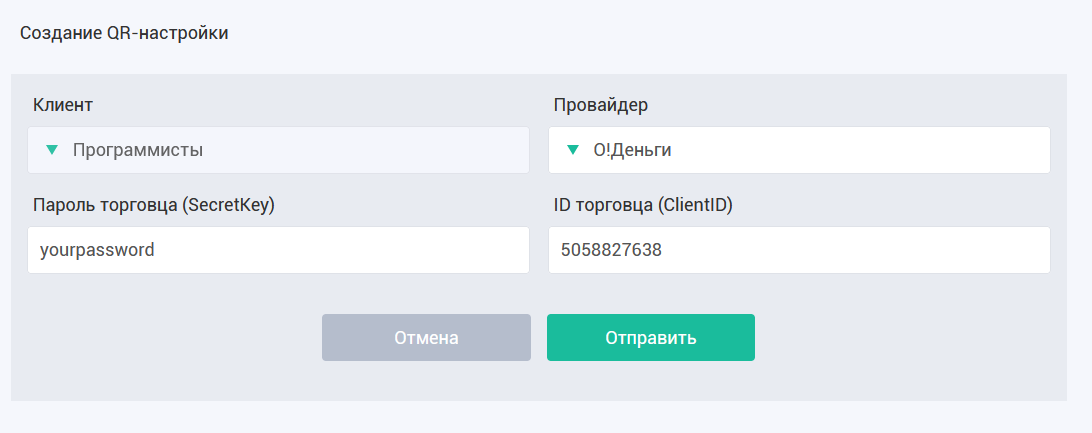Click empty area right of 5058827638
Viewport: 1092px width, 433px height.
(x=857, y=250)
